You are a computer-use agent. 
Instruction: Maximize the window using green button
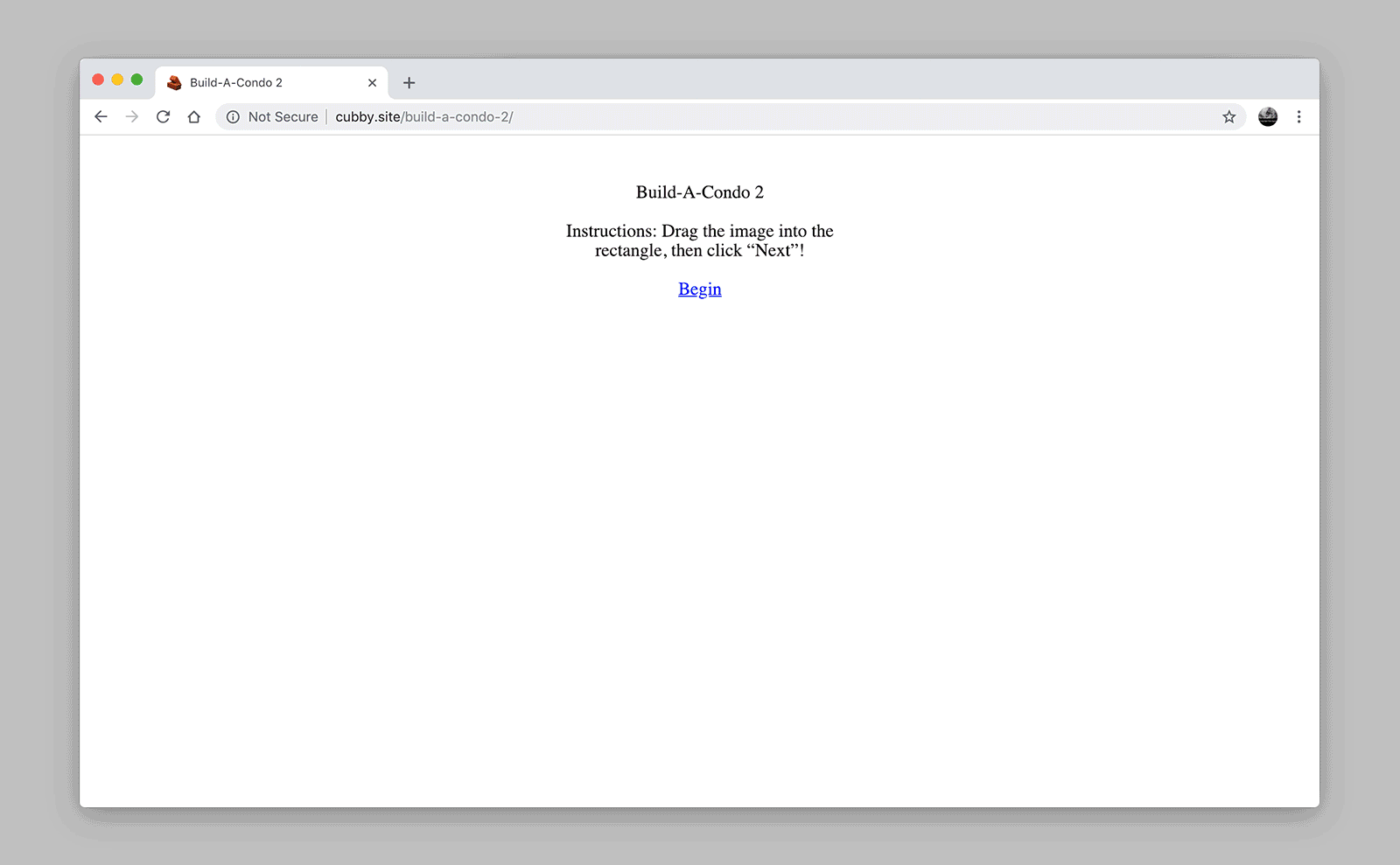136,80
